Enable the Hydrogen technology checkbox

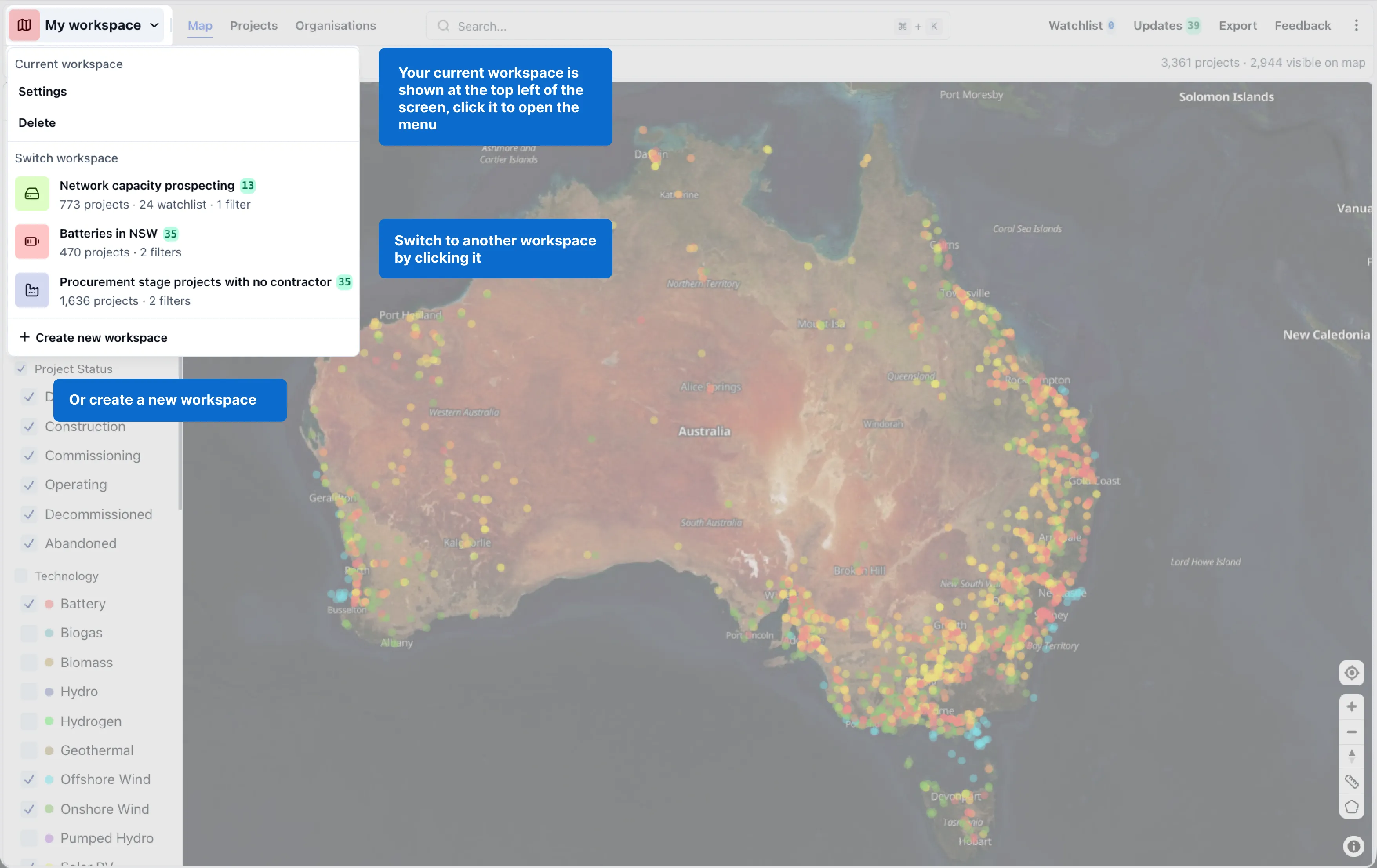(x=29, y=722)
